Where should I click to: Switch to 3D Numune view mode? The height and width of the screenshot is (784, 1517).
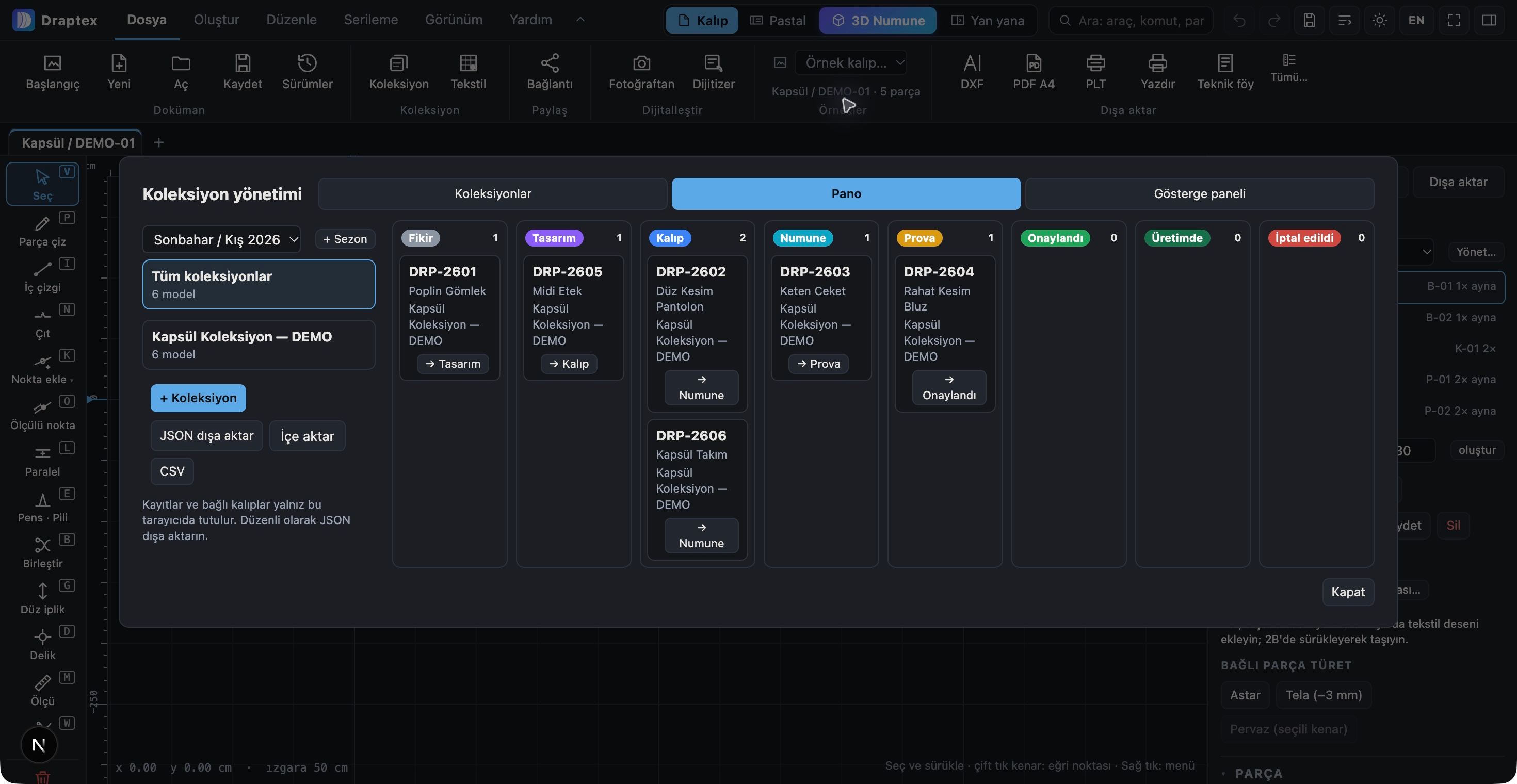point(878,21)
